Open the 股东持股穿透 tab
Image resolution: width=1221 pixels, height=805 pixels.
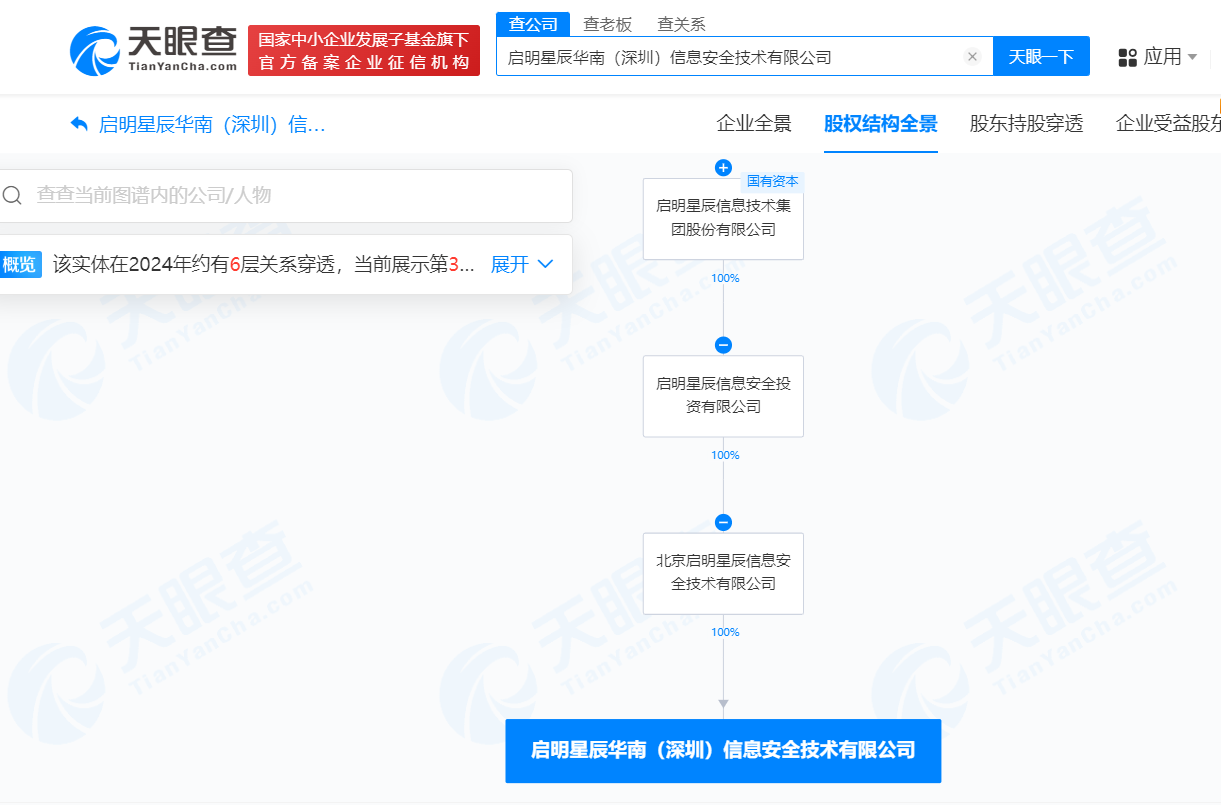click(x=1026, y=124)
